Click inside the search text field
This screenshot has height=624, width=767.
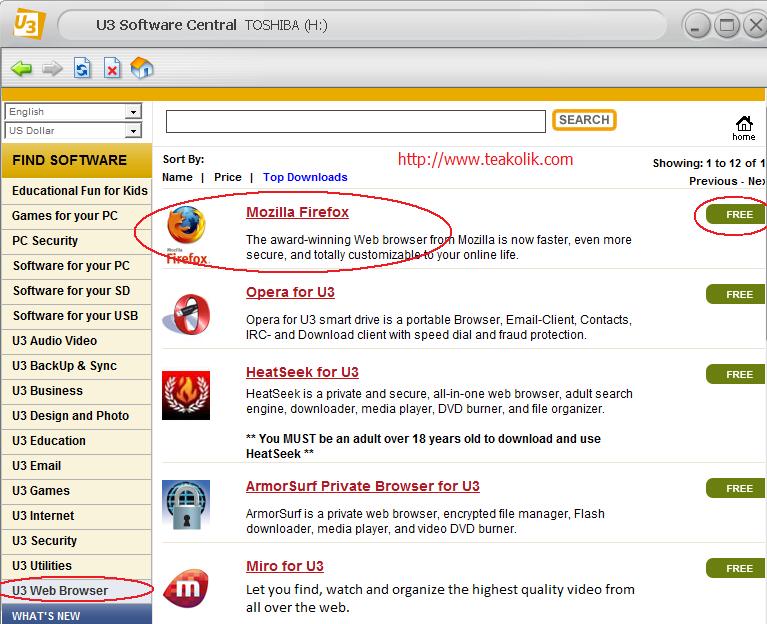point(356,121)
